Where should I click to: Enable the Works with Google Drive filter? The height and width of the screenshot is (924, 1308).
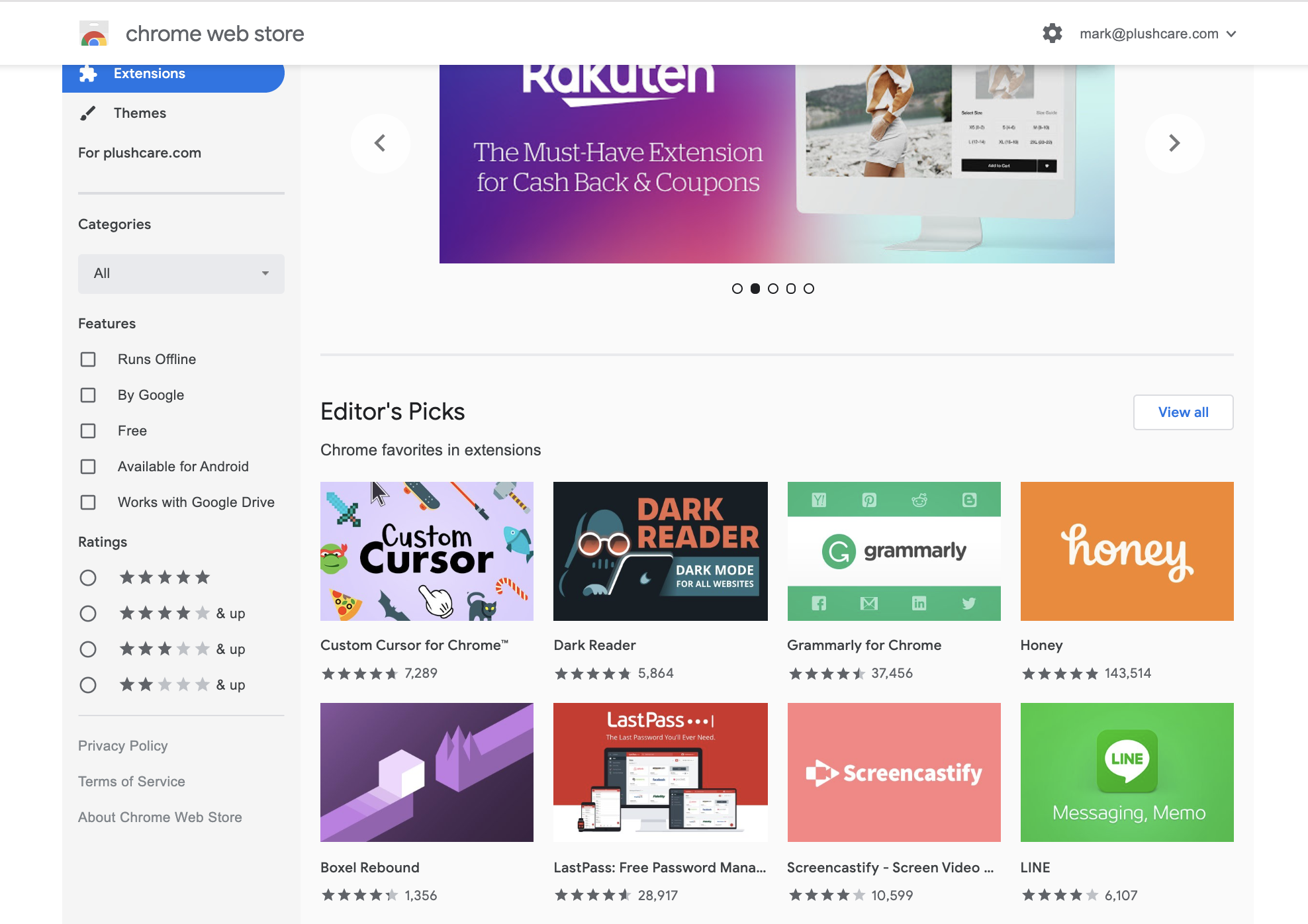(88, 502)
